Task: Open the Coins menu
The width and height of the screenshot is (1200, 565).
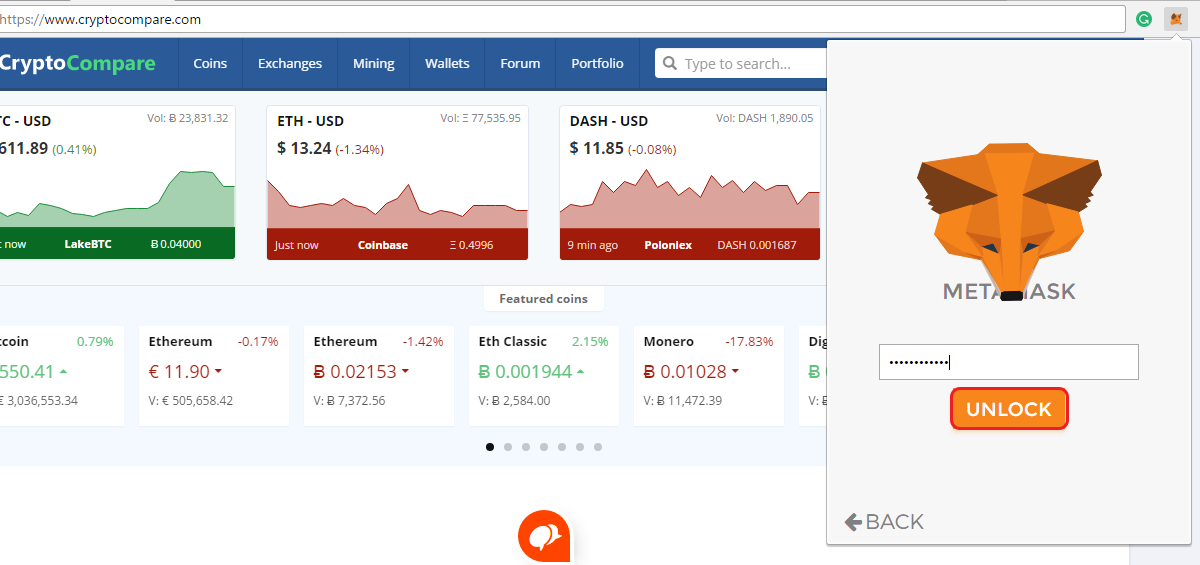Action: pos(210,64)
